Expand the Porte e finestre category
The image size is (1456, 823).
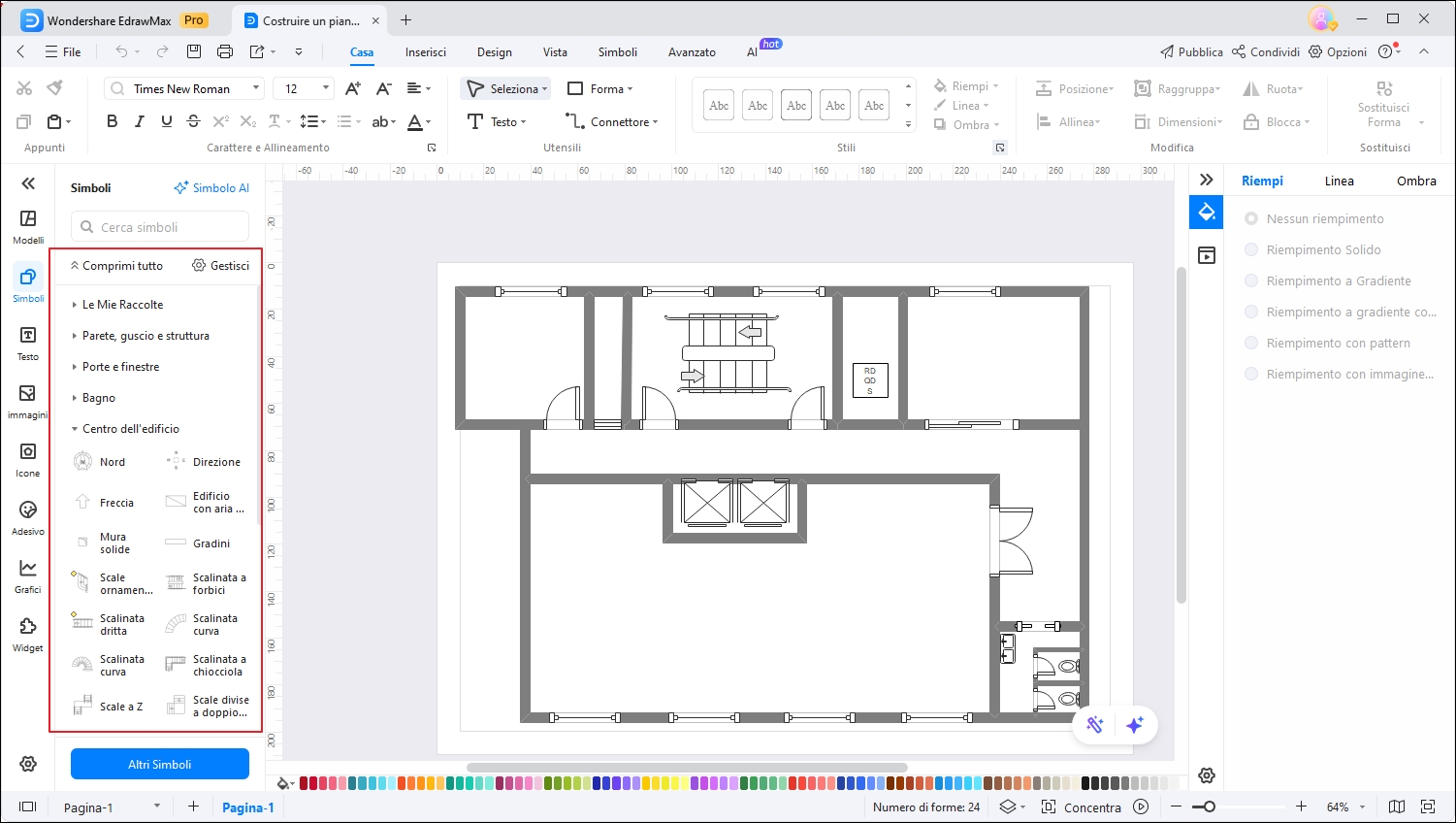(120, 367)
